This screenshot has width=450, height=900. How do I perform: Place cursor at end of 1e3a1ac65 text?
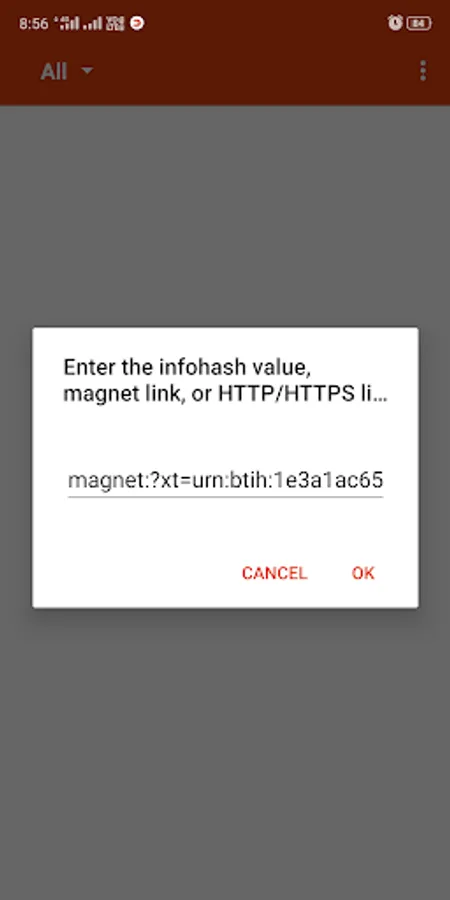coord(382,480)
